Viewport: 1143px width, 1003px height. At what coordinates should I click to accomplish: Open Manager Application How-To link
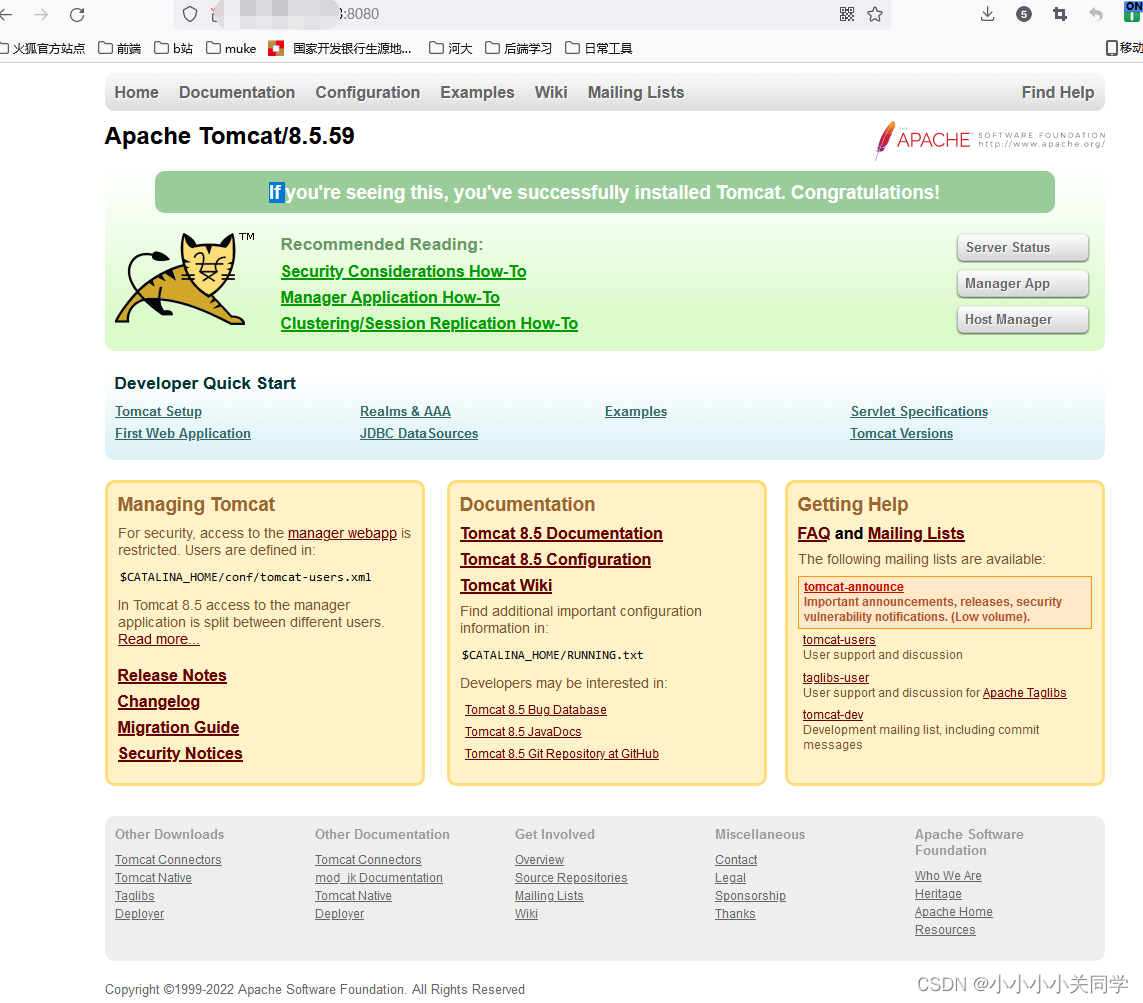coord(390,297)
